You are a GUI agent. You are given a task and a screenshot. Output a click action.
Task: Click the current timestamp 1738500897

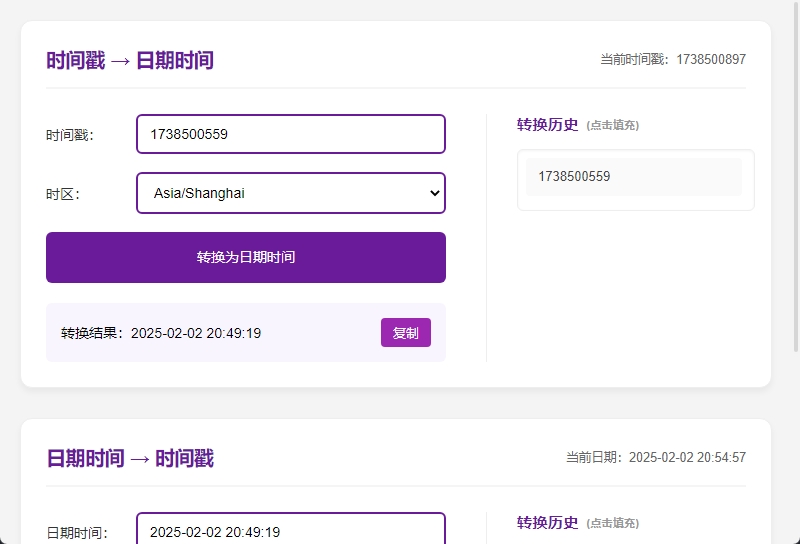pyautogui.click(x=711, y=59)
